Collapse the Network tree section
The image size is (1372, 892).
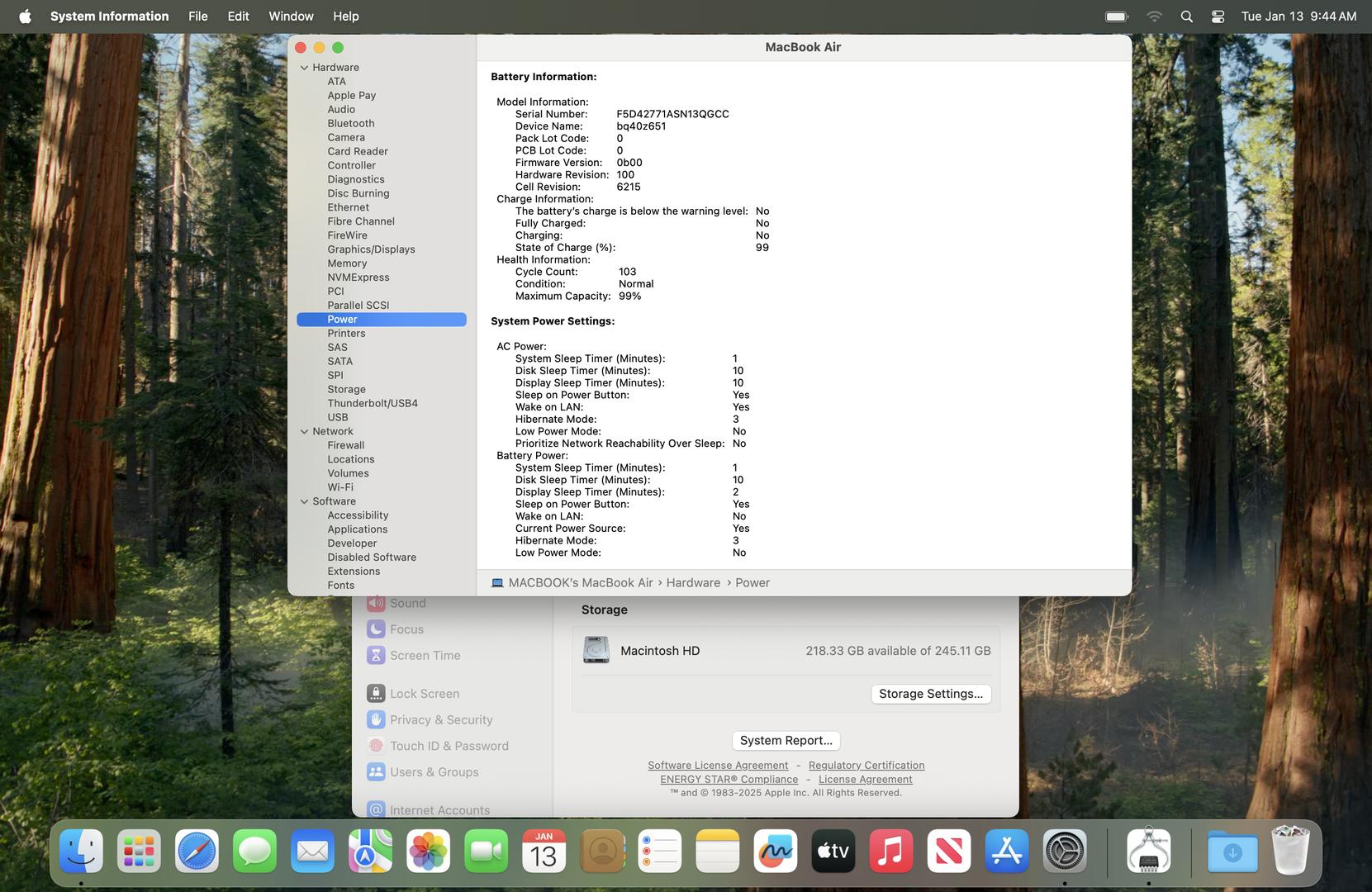coord(304,432)
